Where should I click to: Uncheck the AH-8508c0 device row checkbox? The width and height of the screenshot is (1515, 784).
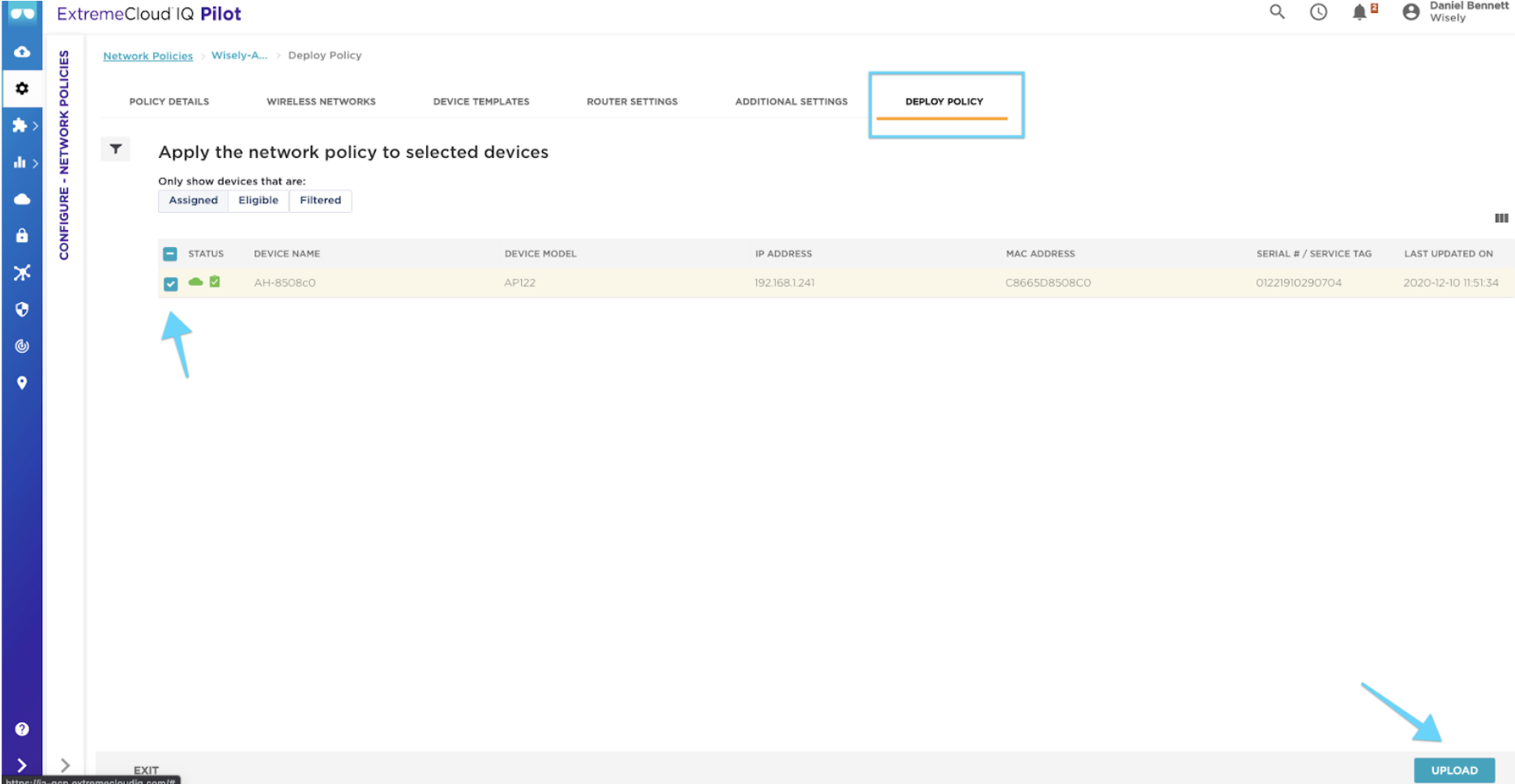click(170, 283)
